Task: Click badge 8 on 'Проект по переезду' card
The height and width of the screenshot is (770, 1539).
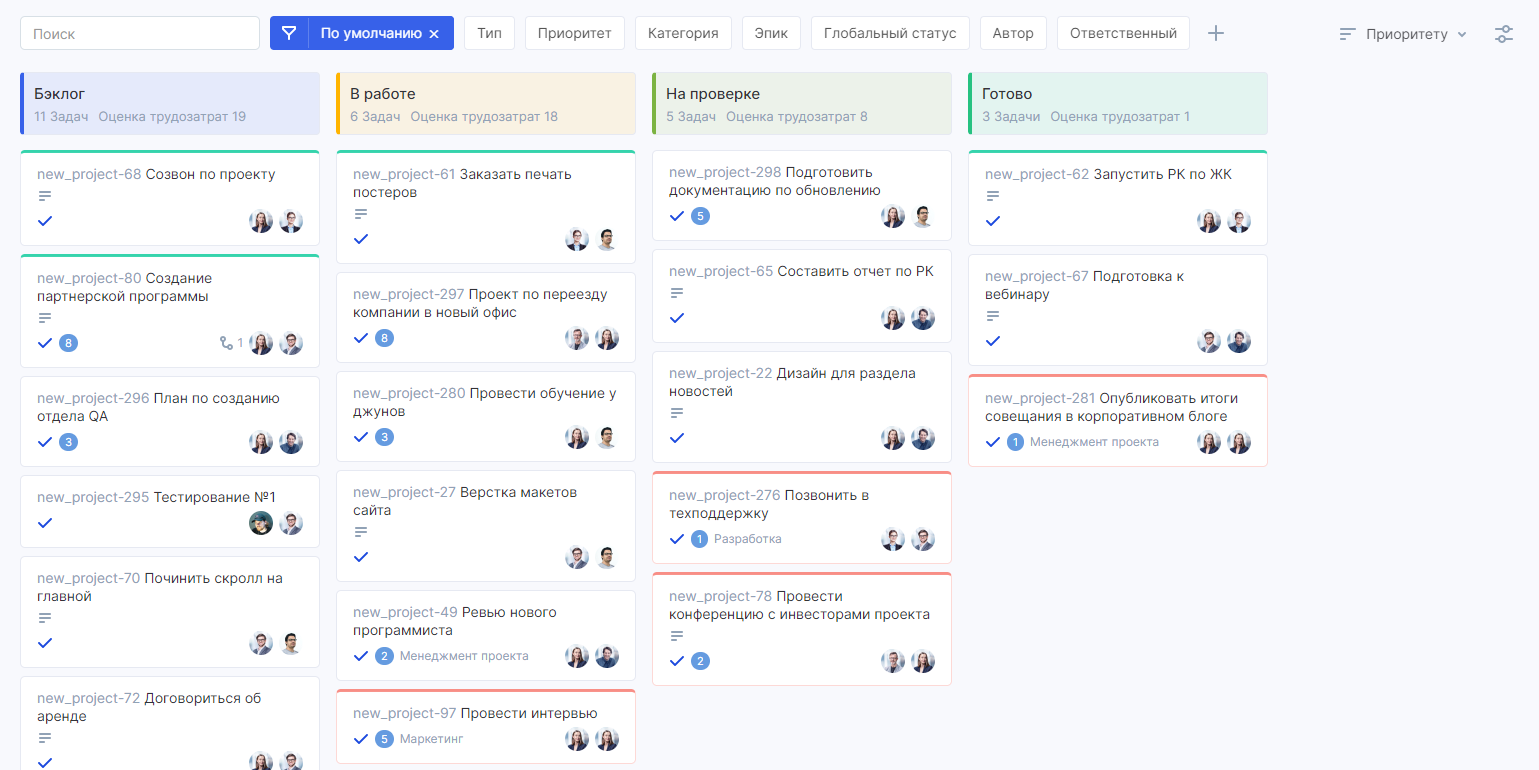Action: coord(384,338)
